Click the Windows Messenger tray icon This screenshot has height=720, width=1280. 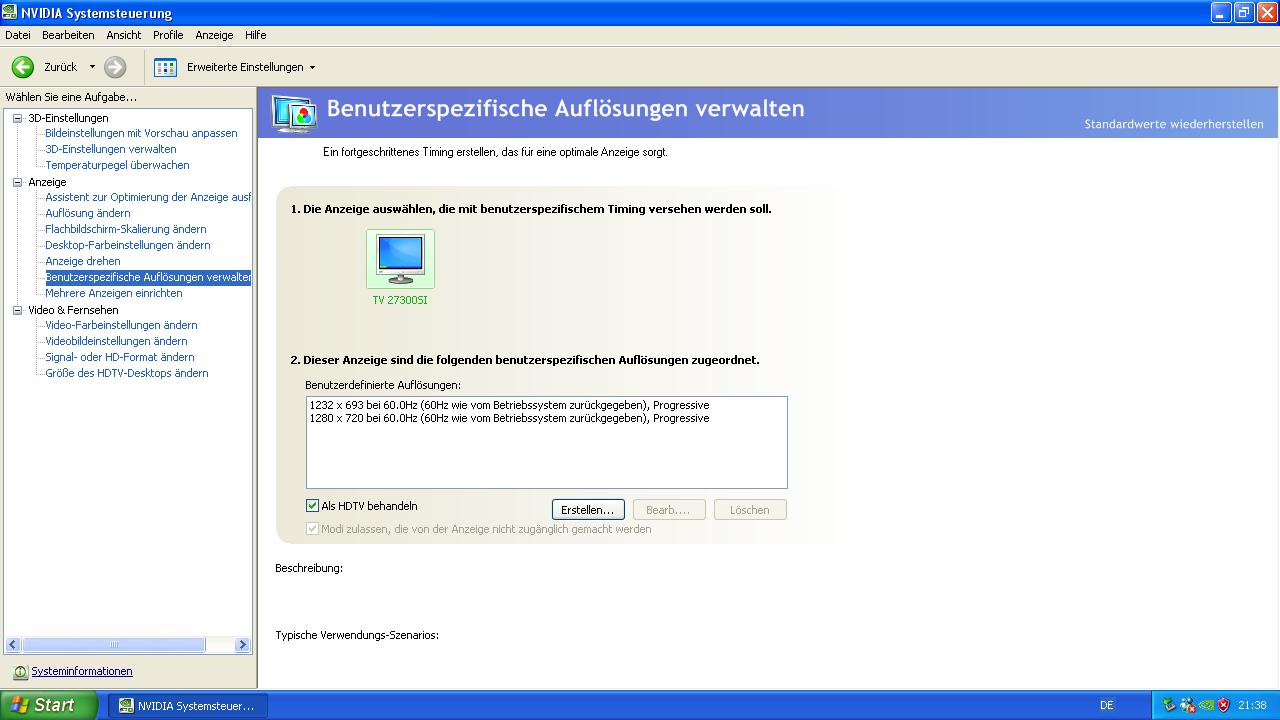1187,705
